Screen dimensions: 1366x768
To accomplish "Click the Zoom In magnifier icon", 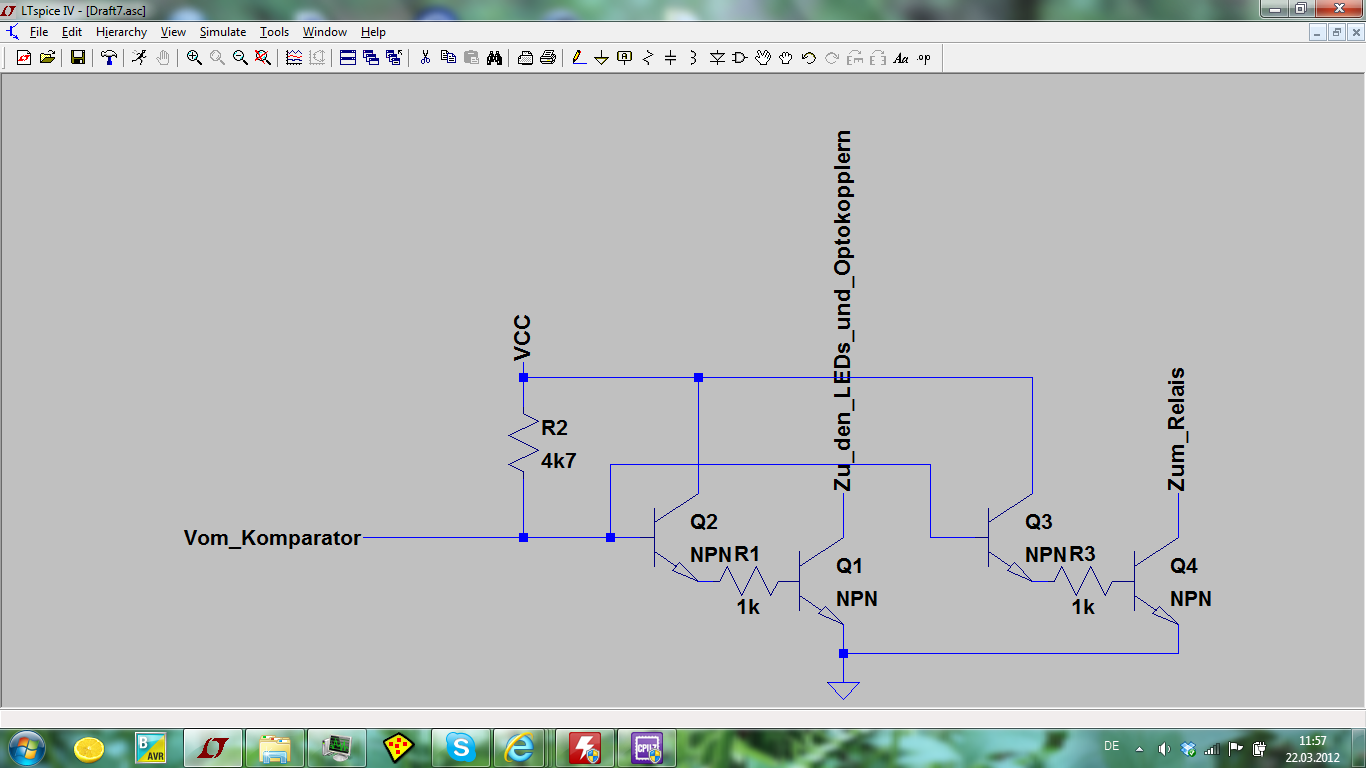I will (194, 58).
